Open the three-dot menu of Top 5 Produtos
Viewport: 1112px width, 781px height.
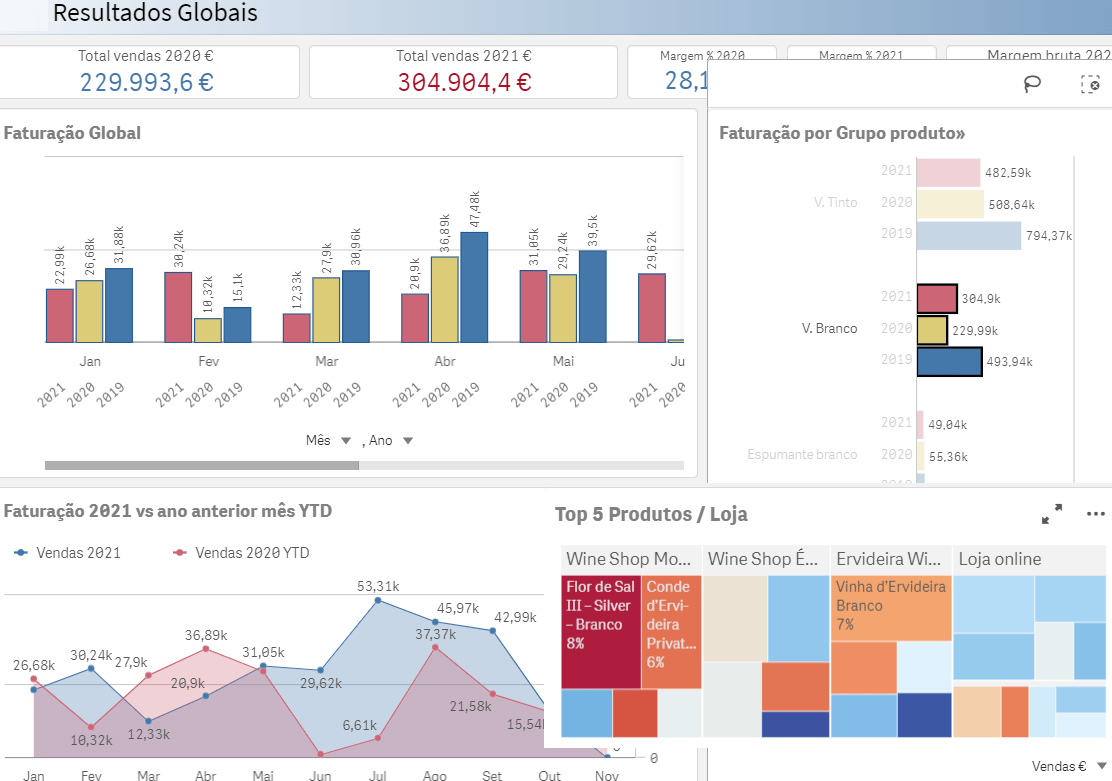pos(1096,514)
